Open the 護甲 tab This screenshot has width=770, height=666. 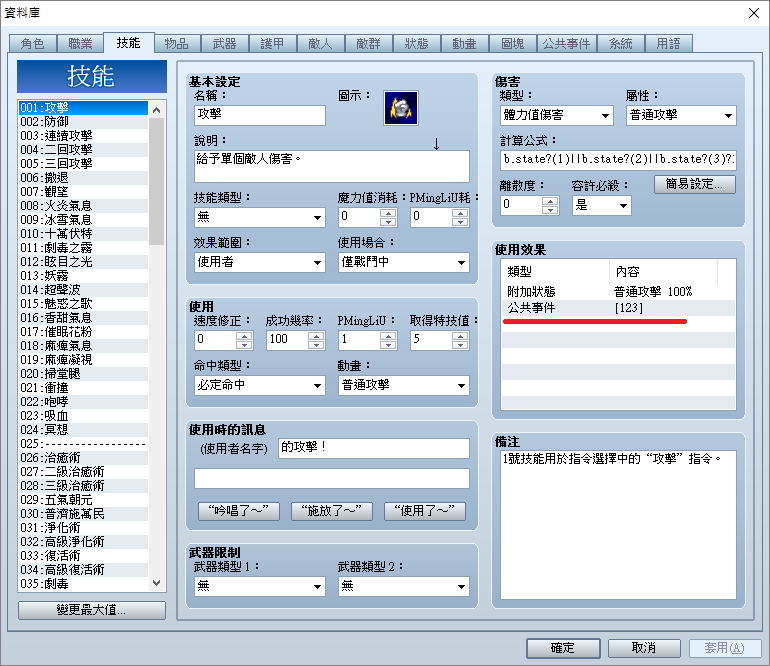tap(273, 44)
